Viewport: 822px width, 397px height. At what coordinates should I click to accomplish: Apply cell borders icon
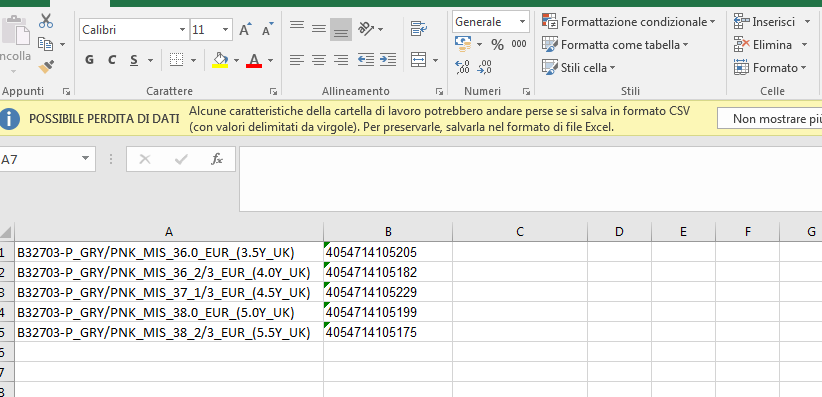(177, 60)
